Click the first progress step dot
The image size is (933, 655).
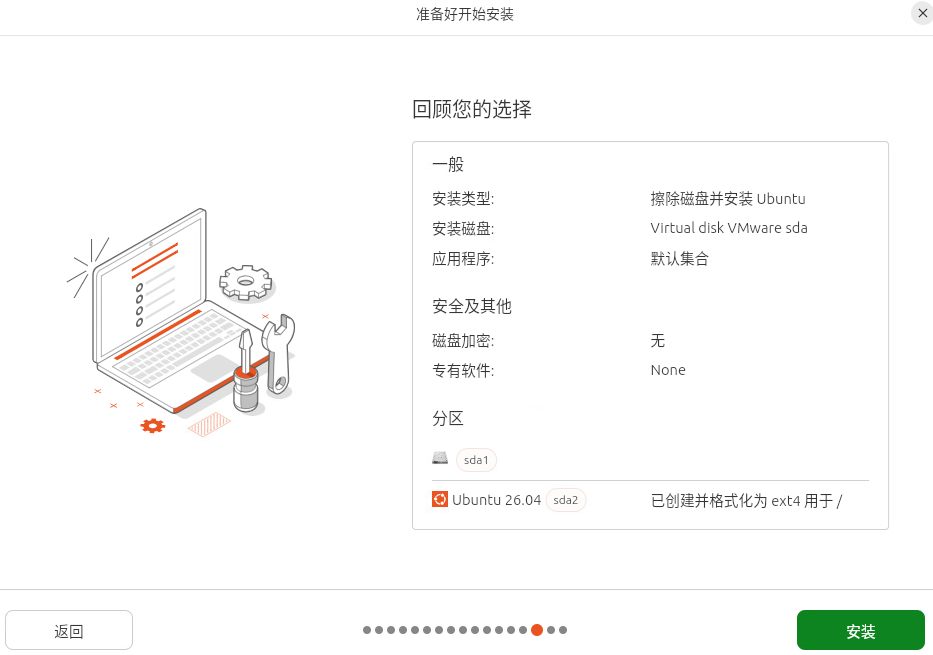tap(367, 630)
